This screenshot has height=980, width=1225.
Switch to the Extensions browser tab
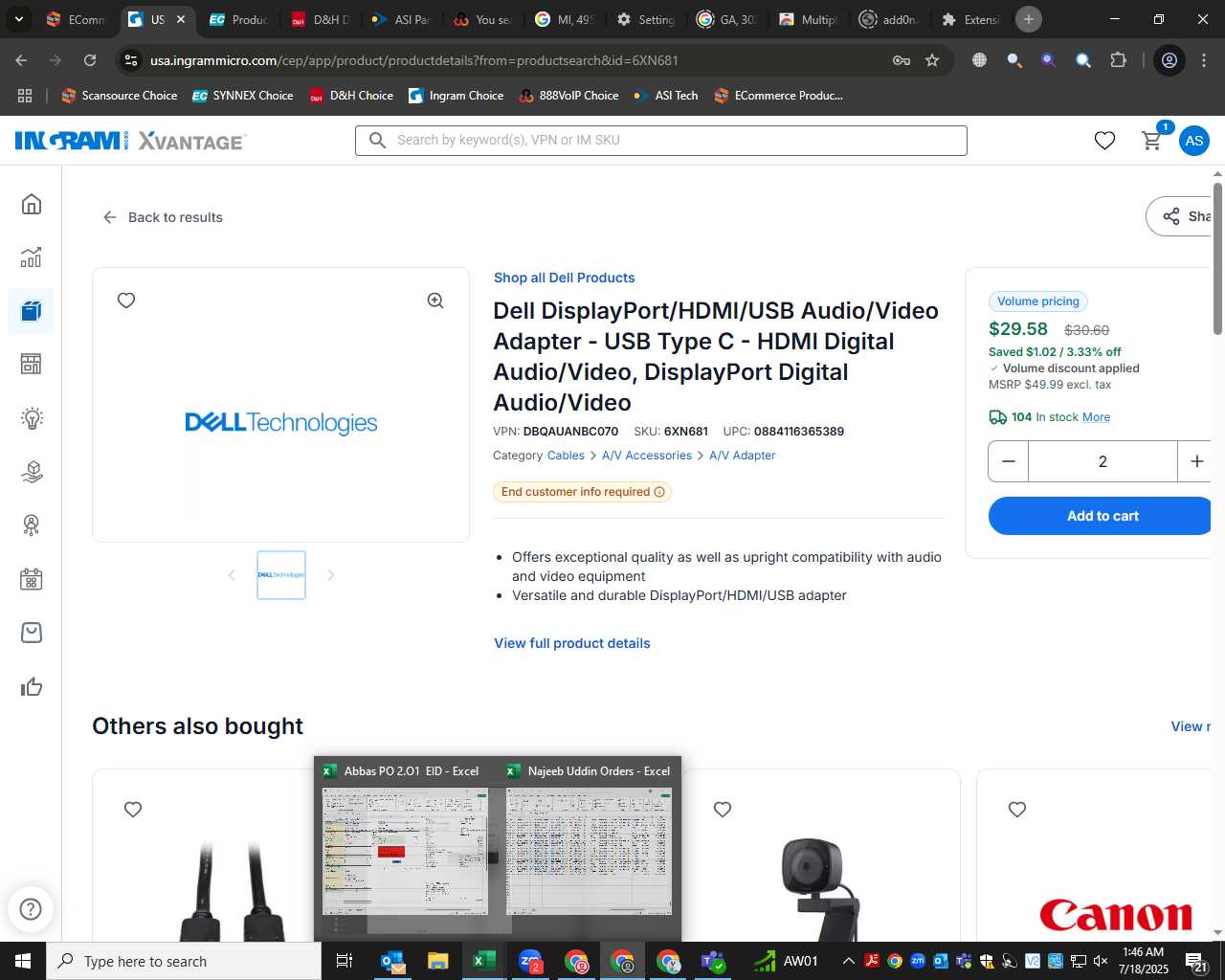(971, 19)
